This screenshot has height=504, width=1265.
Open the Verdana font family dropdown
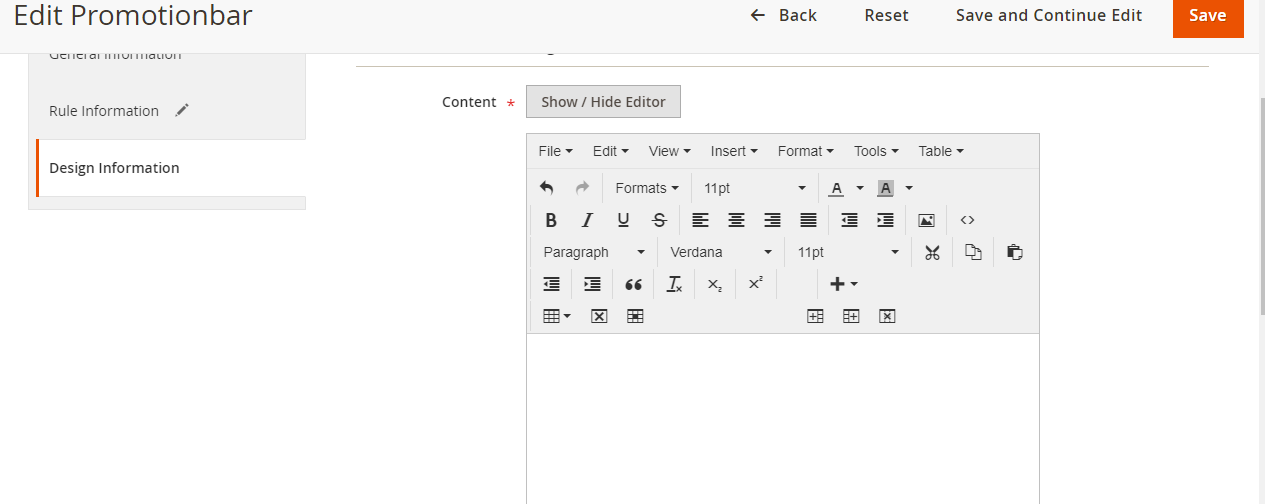coord(720,252)
